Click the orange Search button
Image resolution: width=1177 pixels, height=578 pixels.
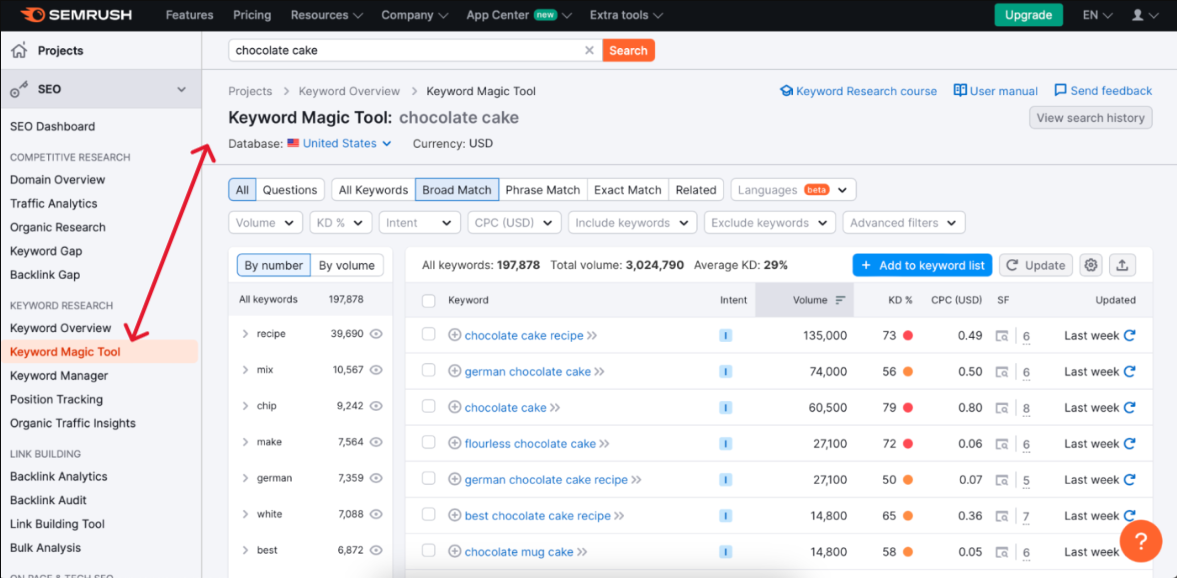point(628,50)
